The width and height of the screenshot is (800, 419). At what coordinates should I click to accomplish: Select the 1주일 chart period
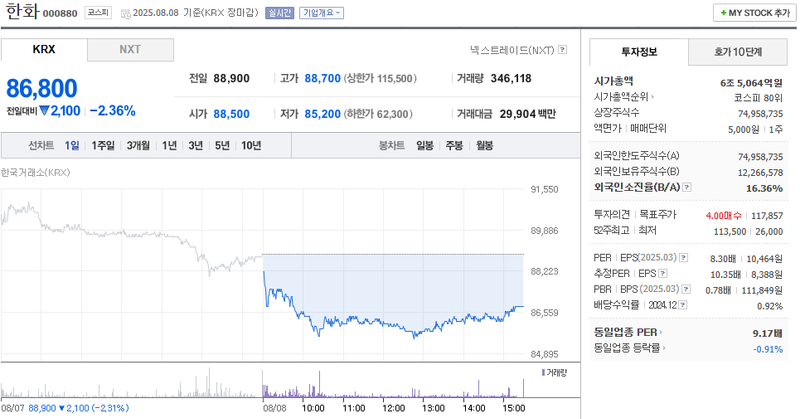tap(103, 145)
